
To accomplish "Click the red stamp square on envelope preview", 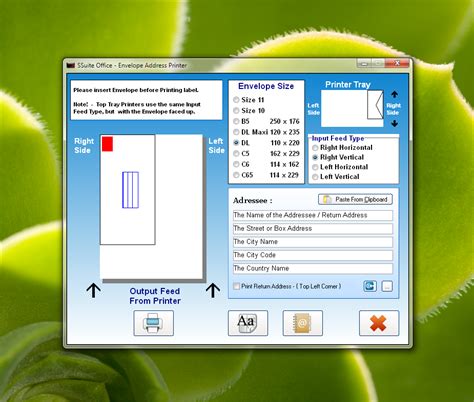I will 107,144.
